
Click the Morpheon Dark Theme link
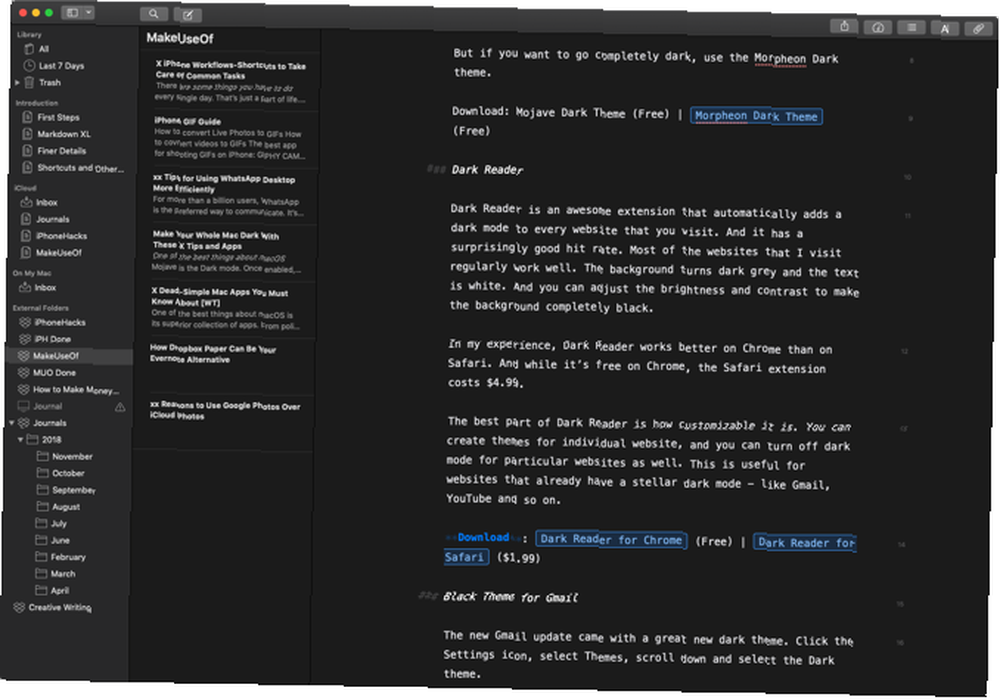[756, 116]
